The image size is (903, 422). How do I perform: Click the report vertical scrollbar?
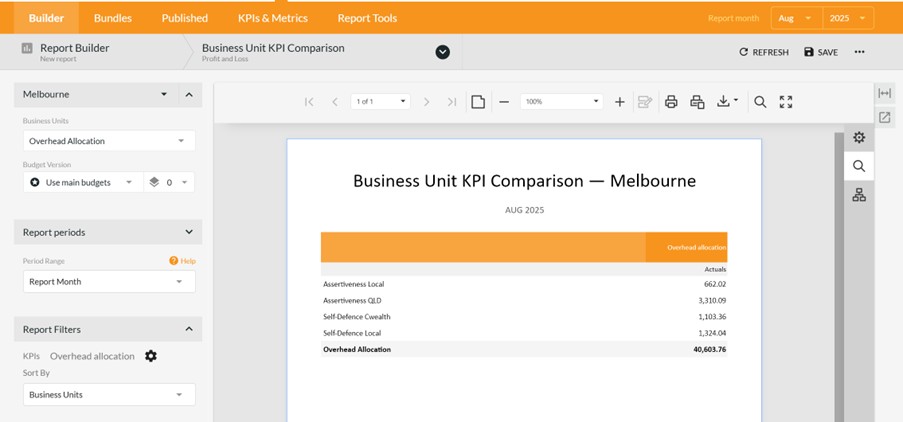(x=839, y=276)
